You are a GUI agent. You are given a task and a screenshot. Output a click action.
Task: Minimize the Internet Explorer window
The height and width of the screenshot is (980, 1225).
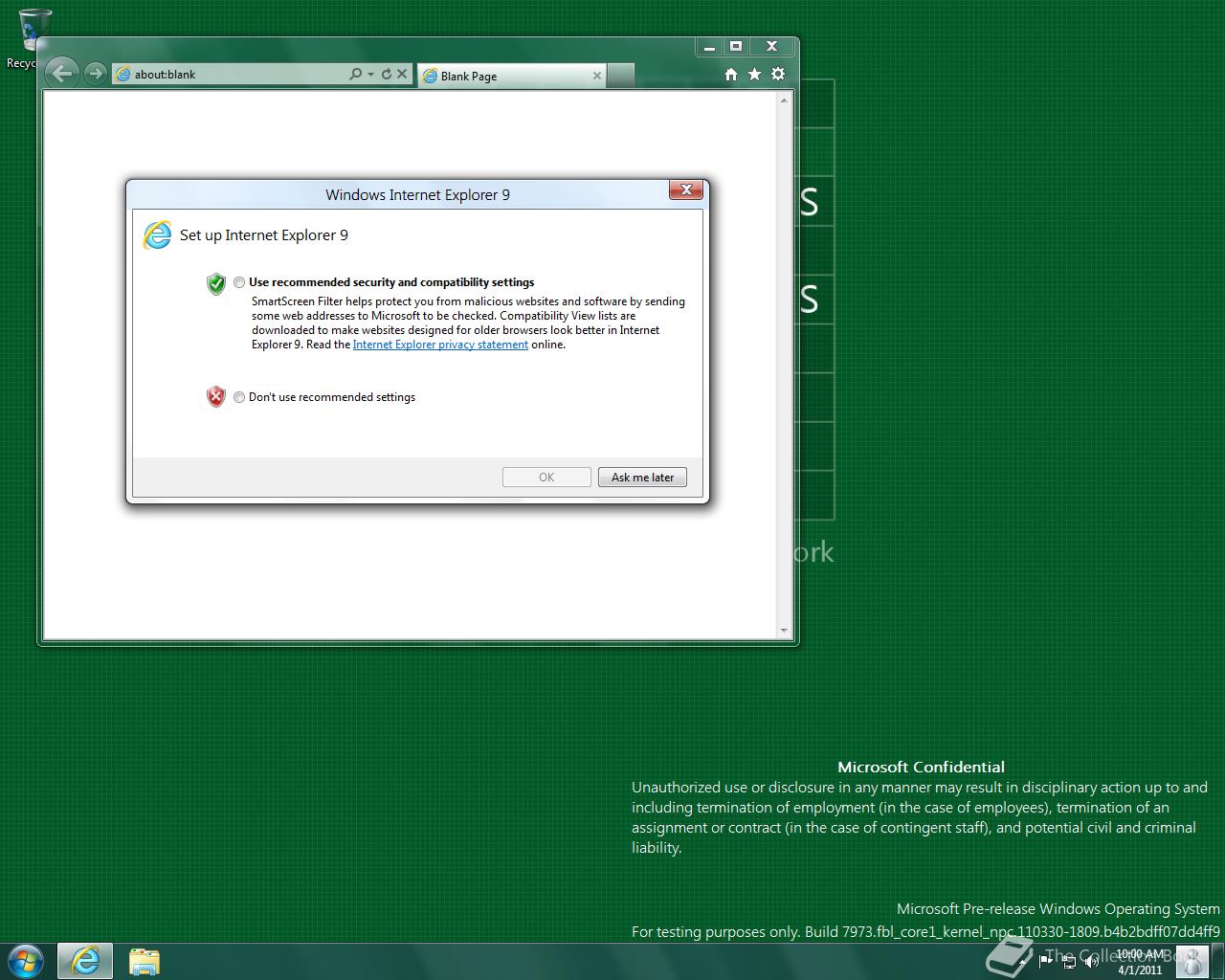pos(709,46)
